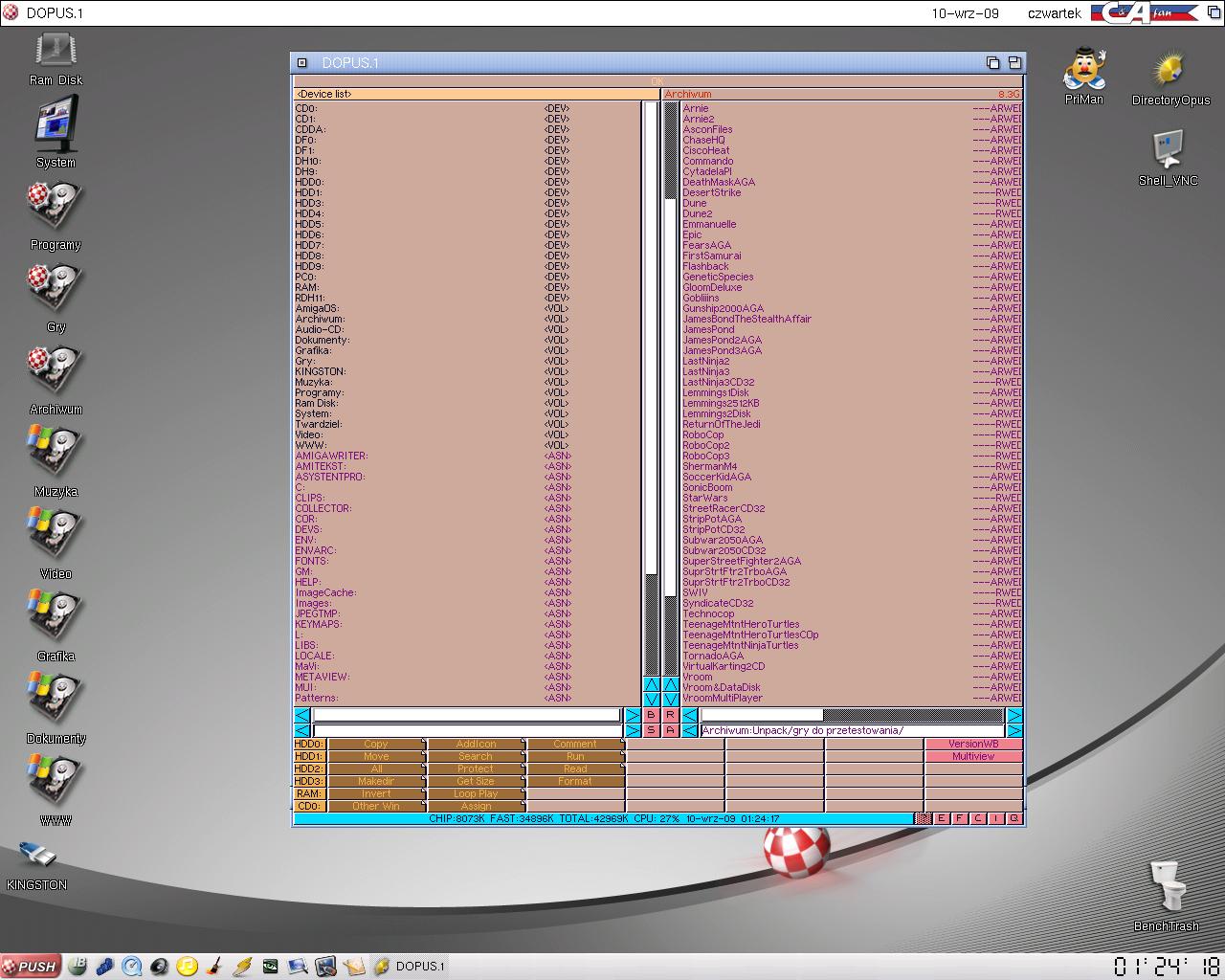The width and height of the screenshot is (1225, 980).
Task: Click the left lister horizontal slider
Action: [x=468, y=715]
